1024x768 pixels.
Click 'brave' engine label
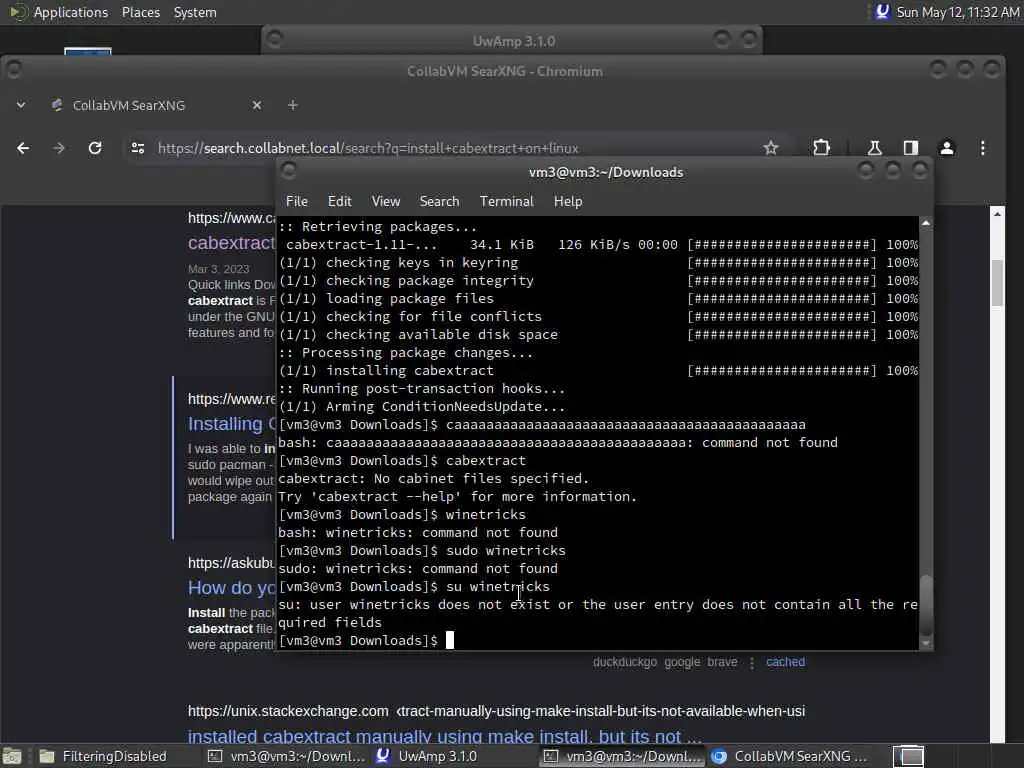pyautogui.click(x=722, y=662)
